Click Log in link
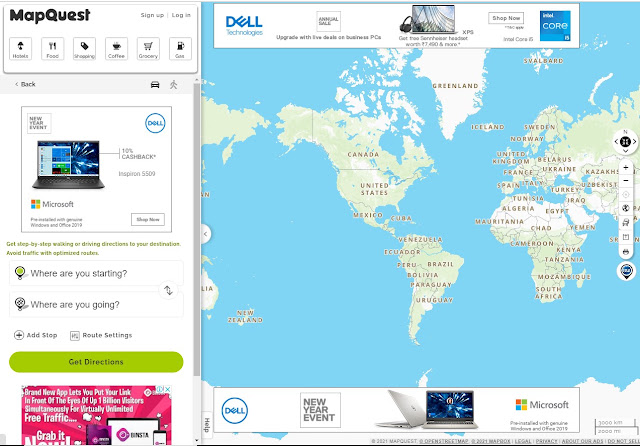 pyautogui.click(x=181, y=15)
